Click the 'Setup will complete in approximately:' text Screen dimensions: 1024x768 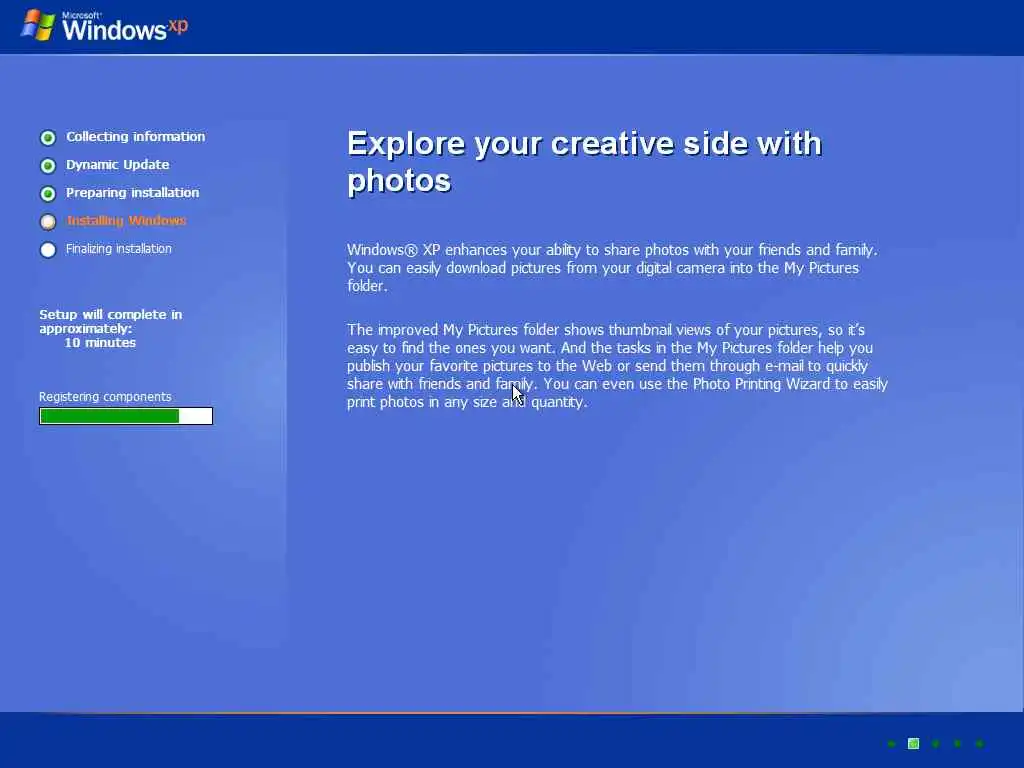(110, 321)
